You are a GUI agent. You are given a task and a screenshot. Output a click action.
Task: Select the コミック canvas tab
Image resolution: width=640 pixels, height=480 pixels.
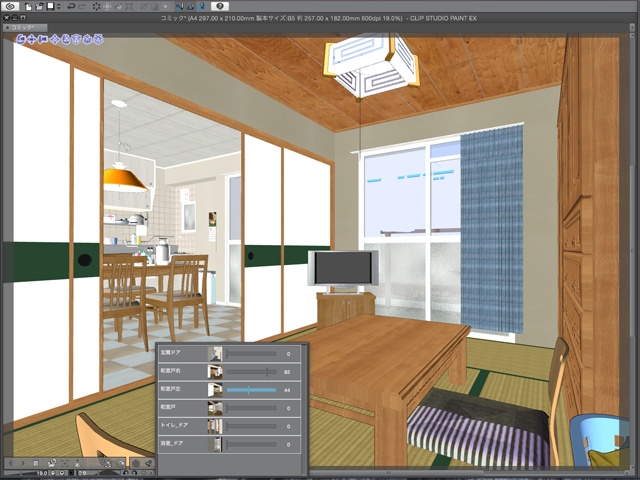click(x=25, y=28)
